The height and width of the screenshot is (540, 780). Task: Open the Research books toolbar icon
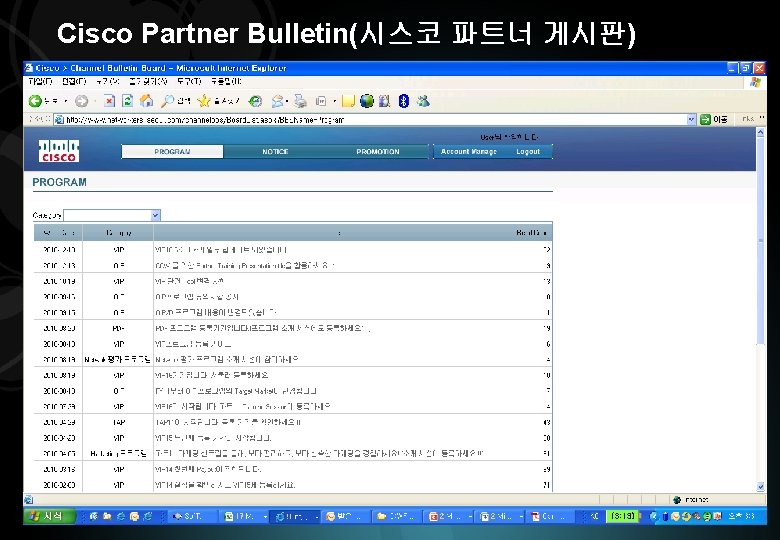point(385,101)
